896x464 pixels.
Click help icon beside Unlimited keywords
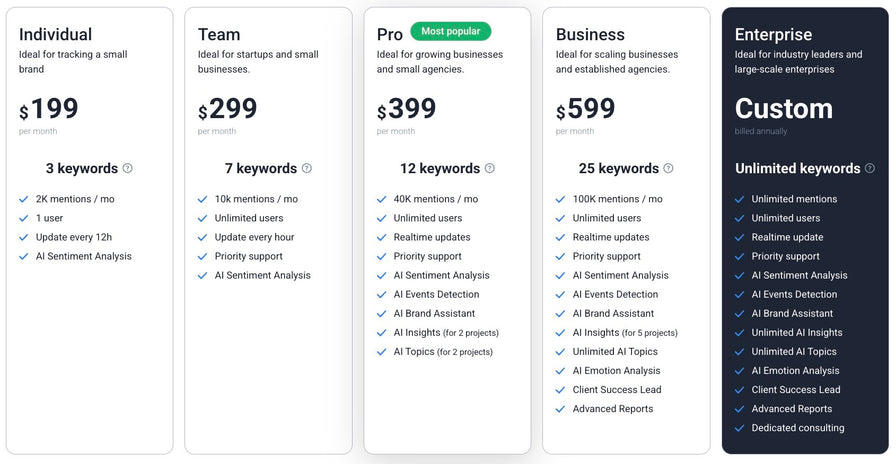point(870,169)
